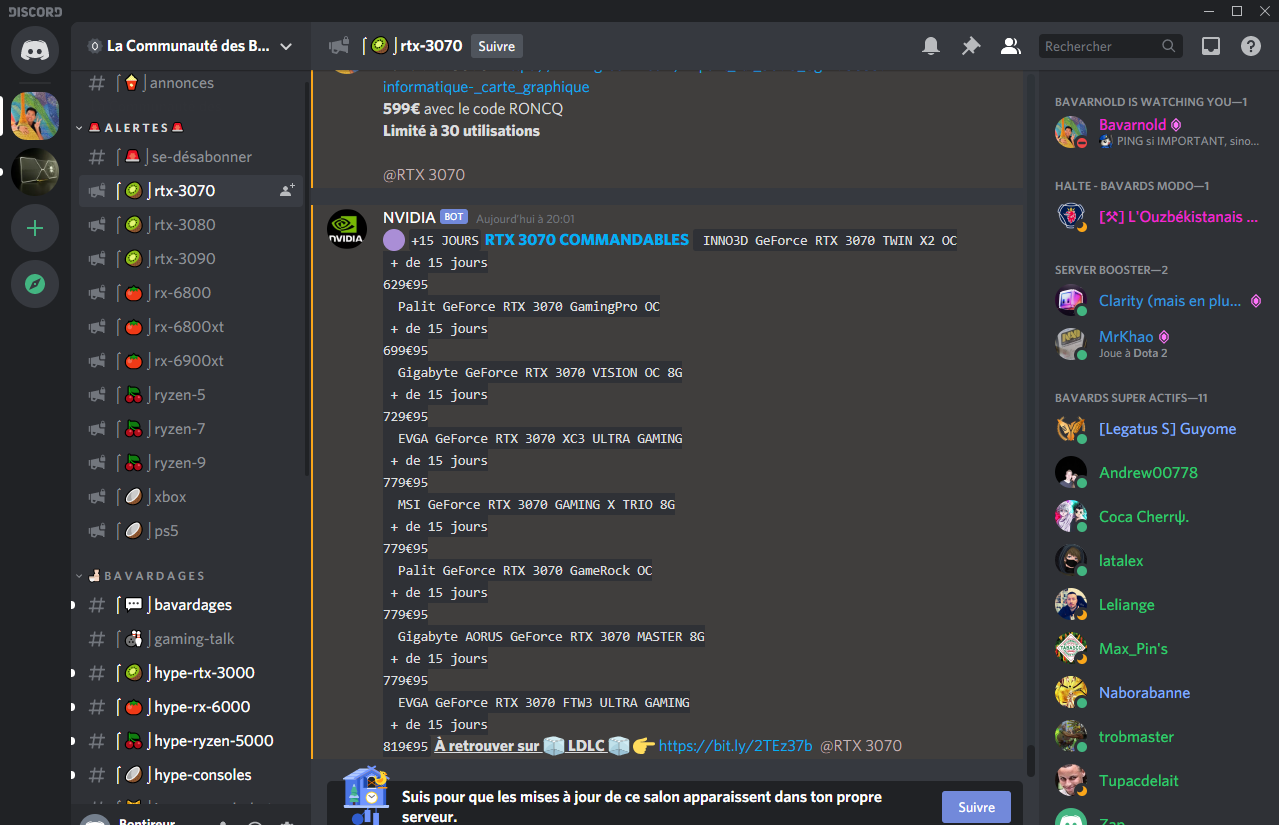Click latalex member avatar
The height and width of the screenshot is (825, 1279).
click(1071, 560)
